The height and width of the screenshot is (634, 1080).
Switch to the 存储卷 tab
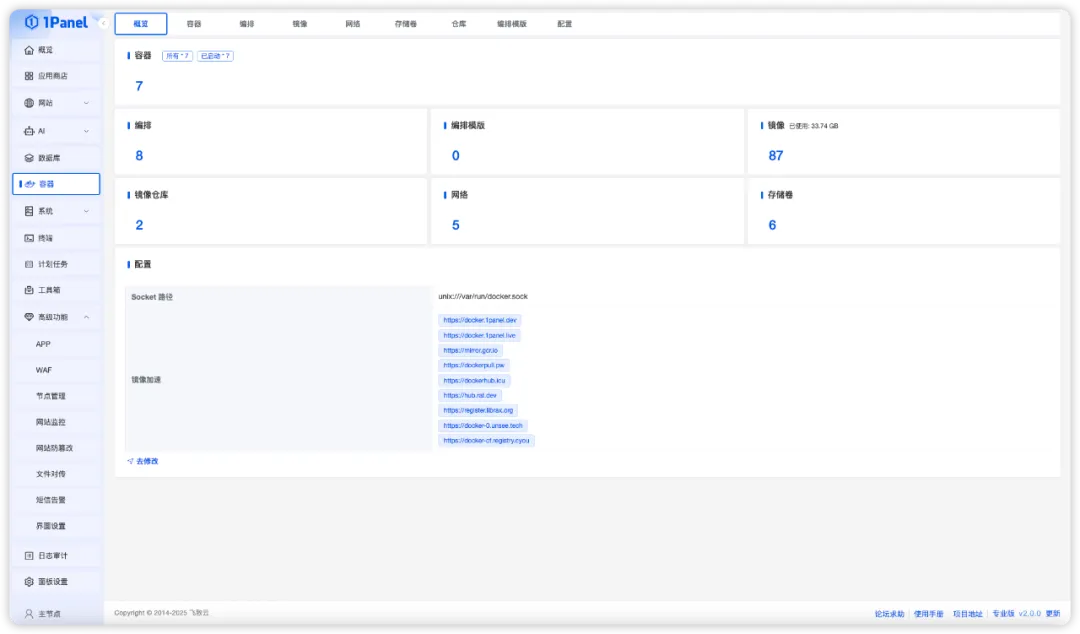pyautogui.click(x=406, y=23)
